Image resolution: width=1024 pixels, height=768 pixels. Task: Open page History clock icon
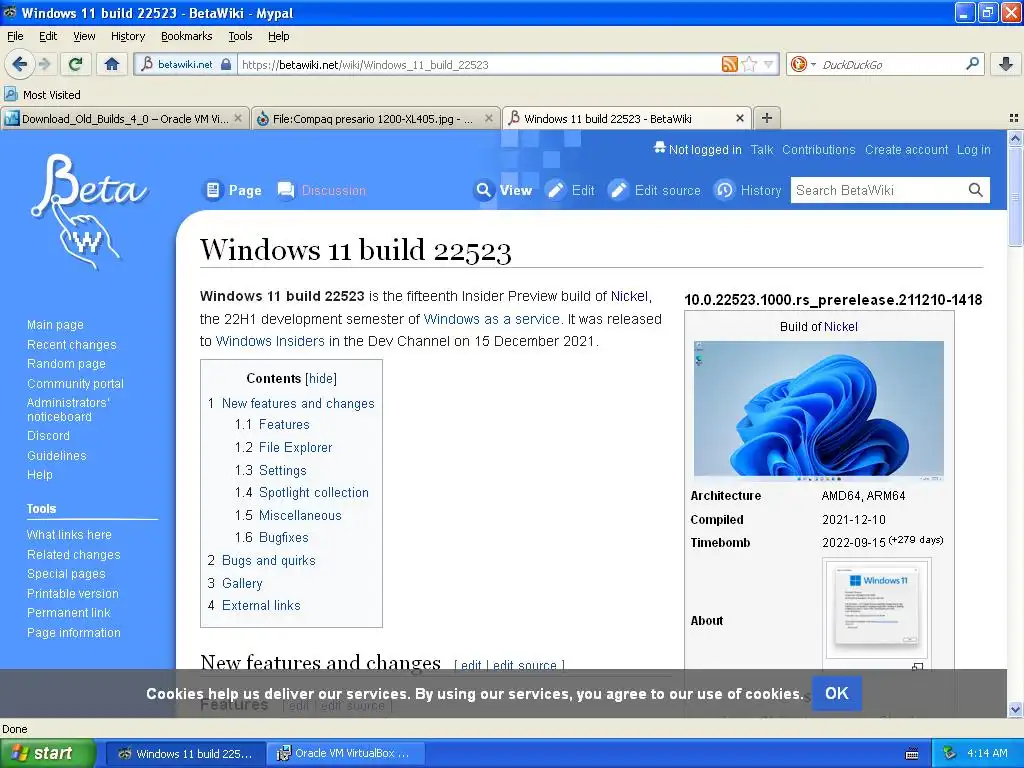724,190
